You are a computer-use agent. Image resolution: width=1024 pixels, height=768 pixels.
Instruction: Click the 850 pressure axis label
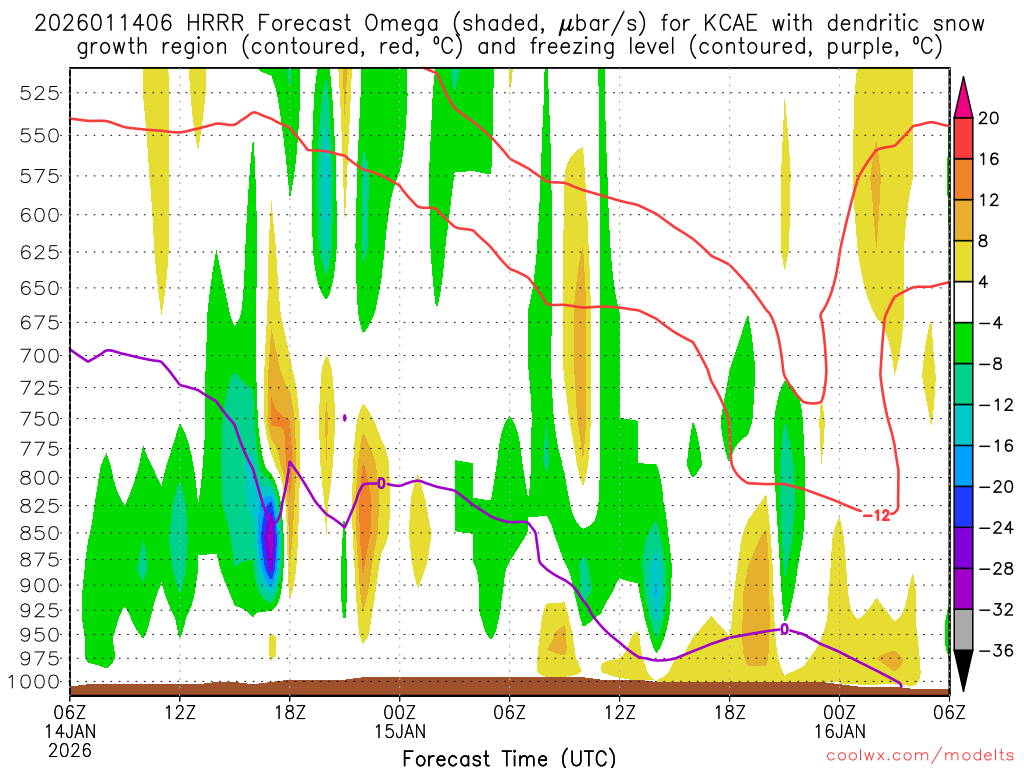(x=39, y=534)
